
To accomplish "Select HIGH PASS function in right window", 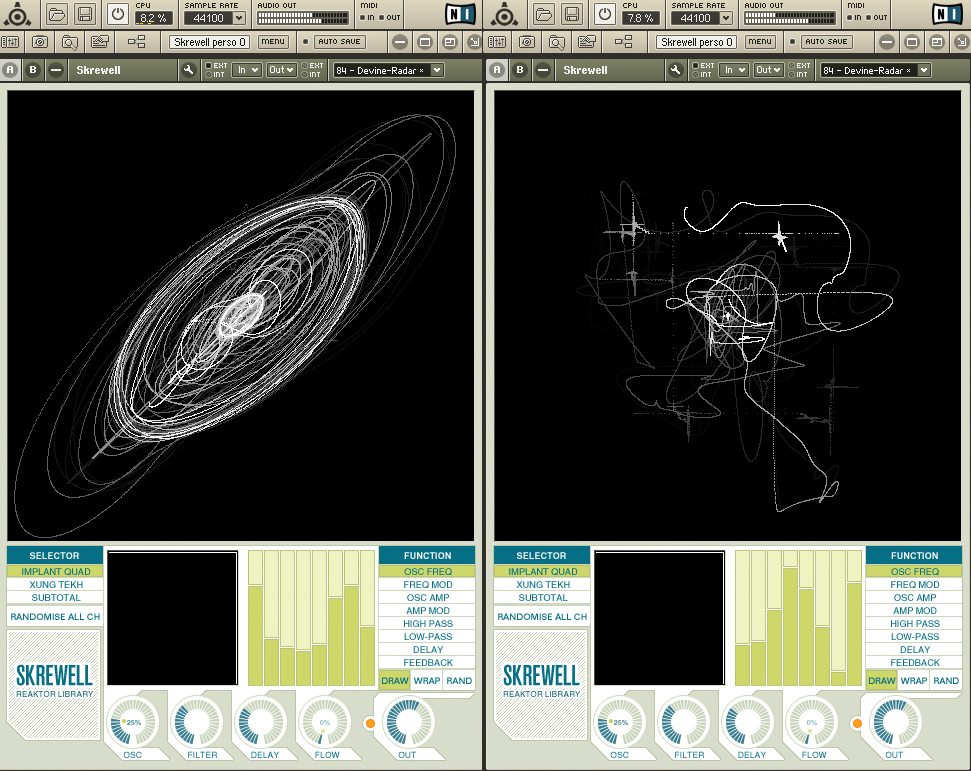I will [x=914, y=623].
